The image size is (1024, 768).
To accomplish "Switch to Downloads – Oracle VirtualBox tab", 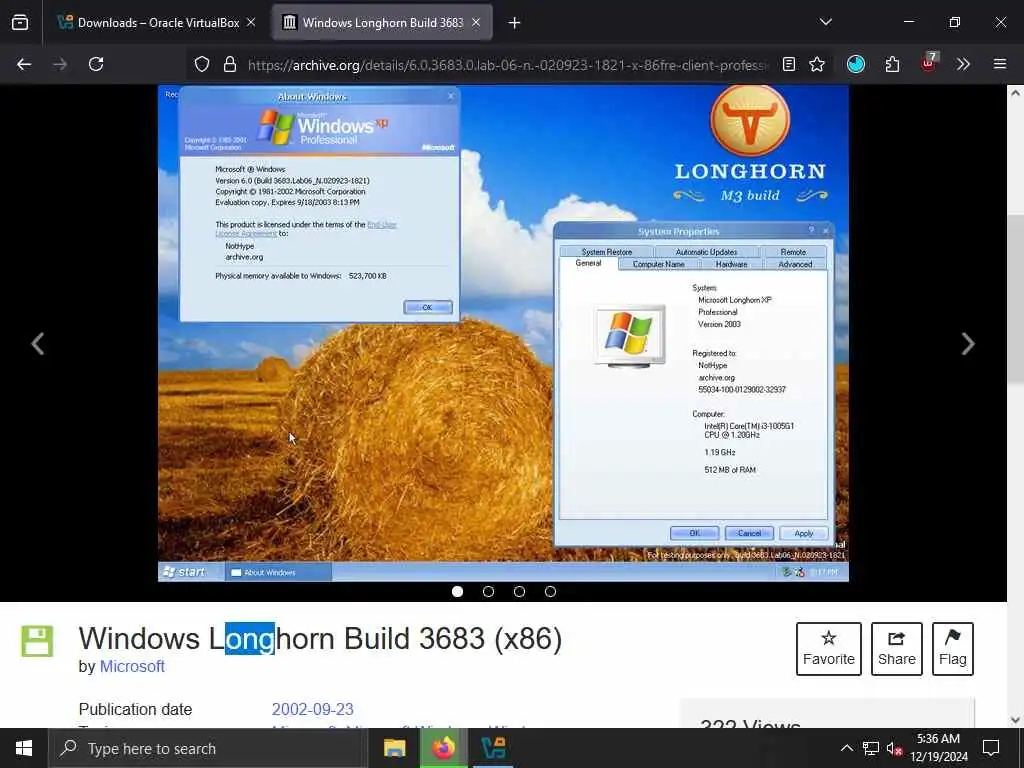I will (x=157, y=23).
